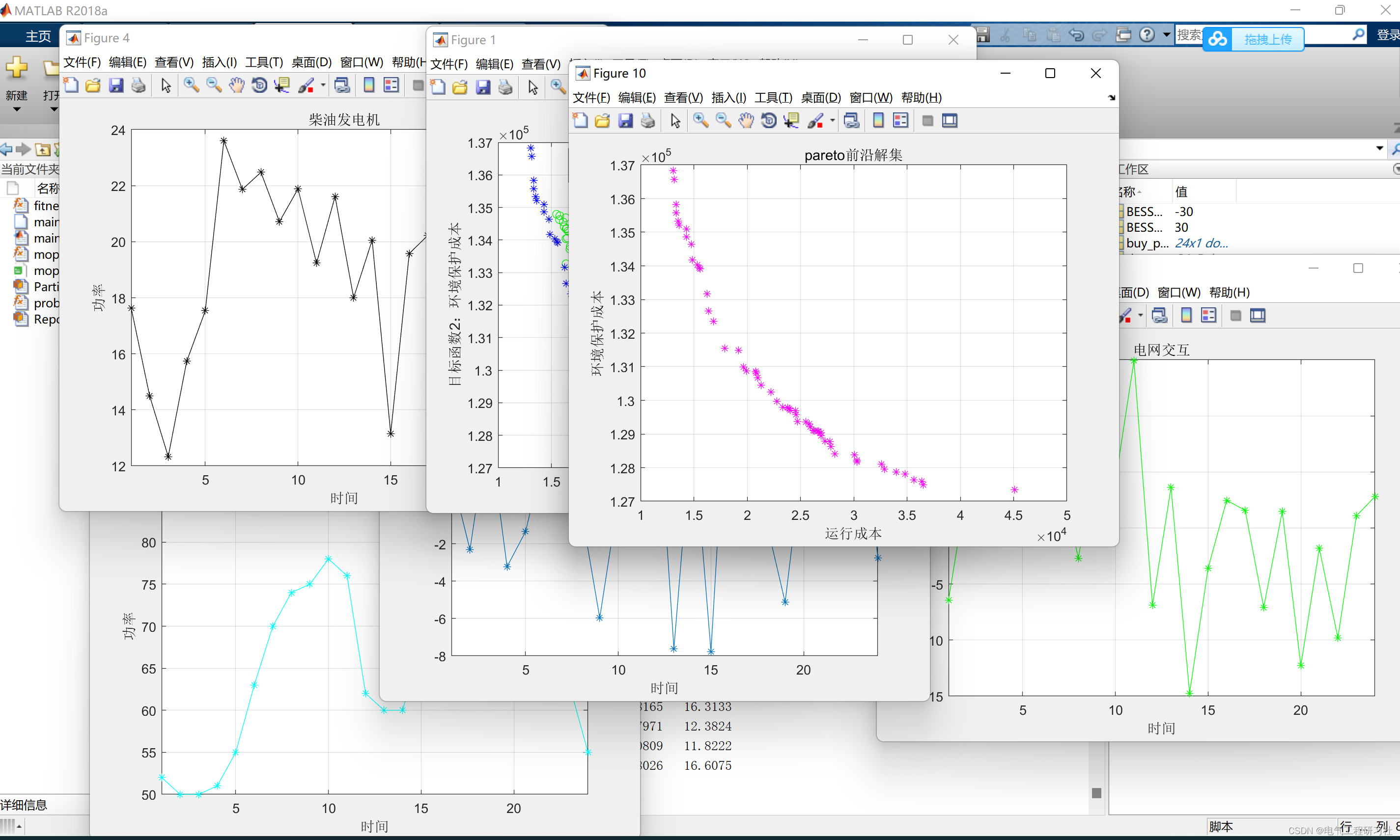1400x840 pixels.
Task: Select Pan hand tool in Figure 10
Action: 747,121
